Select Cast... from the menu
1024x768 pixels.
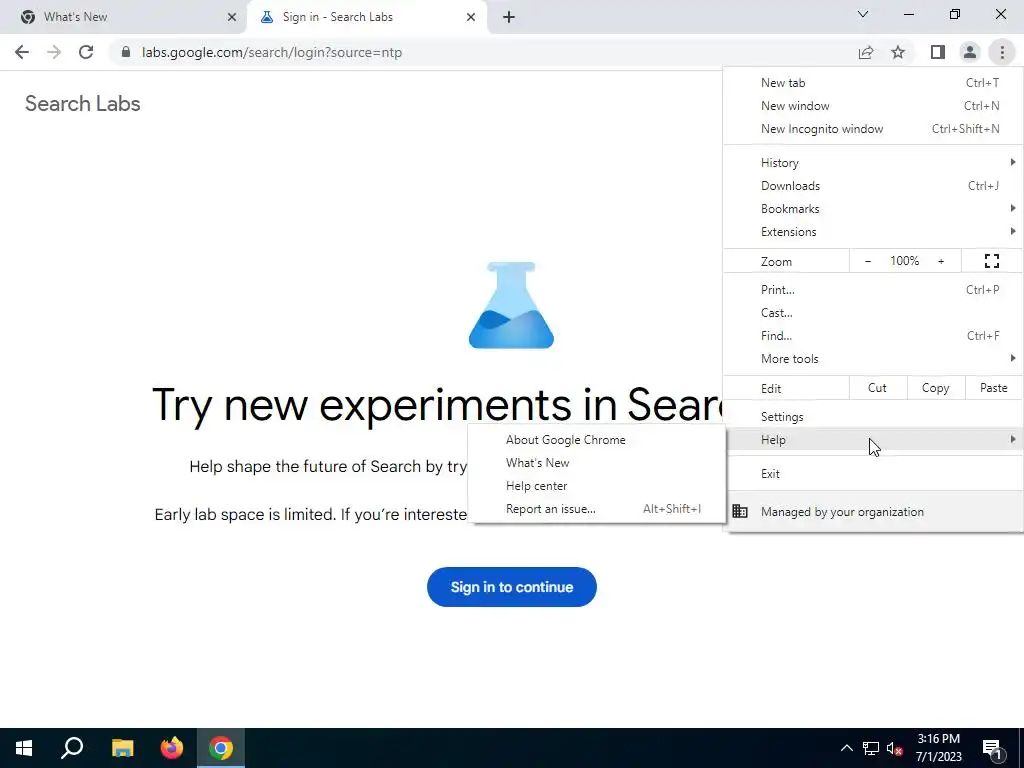click(x=873, y=312)
